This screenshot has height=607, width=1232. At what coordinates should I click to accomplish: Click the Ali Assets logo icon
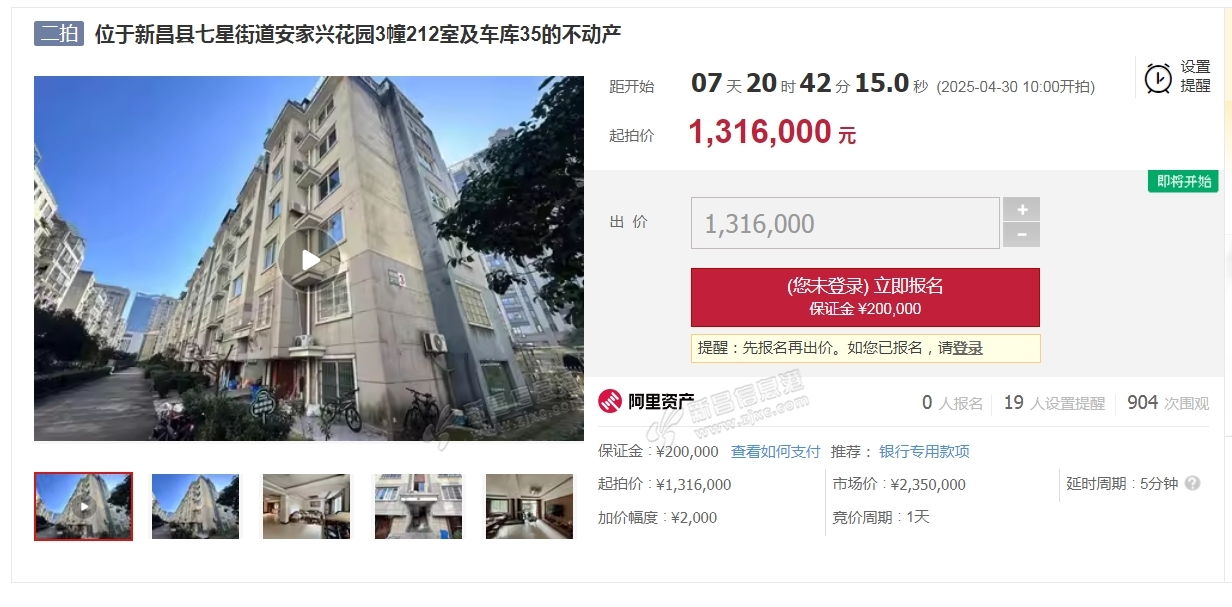point(610,401)
